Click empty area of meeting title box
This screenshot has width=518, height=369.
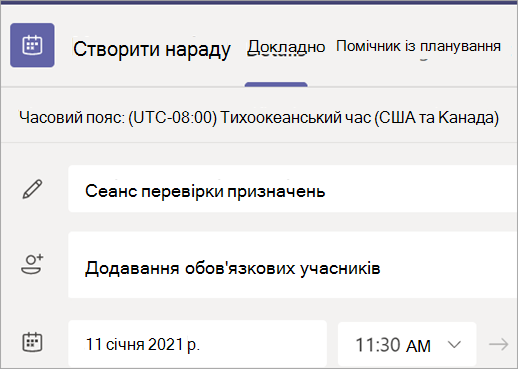[x=420, y=189]
